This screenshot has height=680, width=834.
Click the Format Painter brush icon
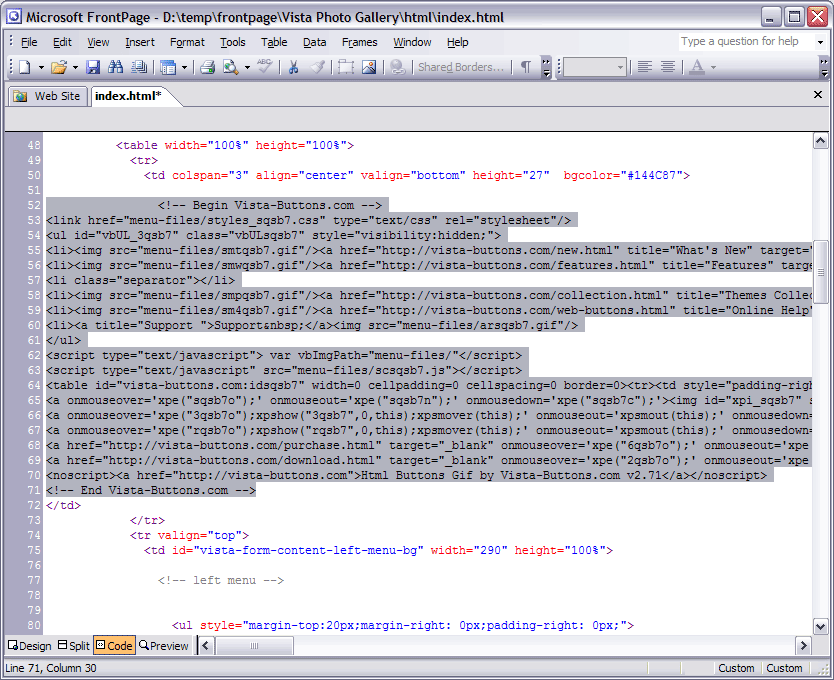pos(318,67)
